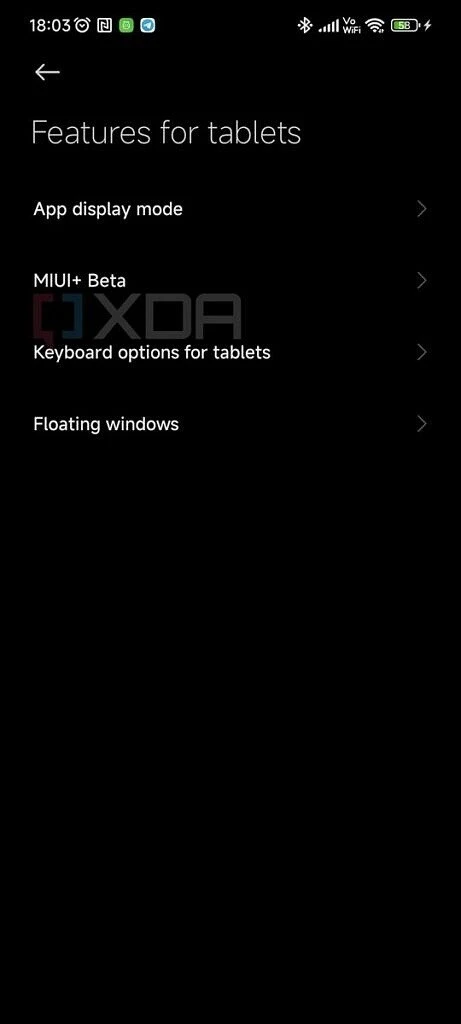
Task: Open MIUI+ Beta settings
Action: pyautogui.click(x=230, y=281)
